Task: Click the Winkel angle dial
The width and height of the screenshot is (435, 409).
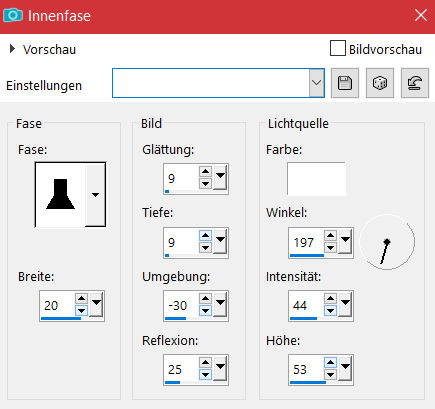Action: [387, 242]
